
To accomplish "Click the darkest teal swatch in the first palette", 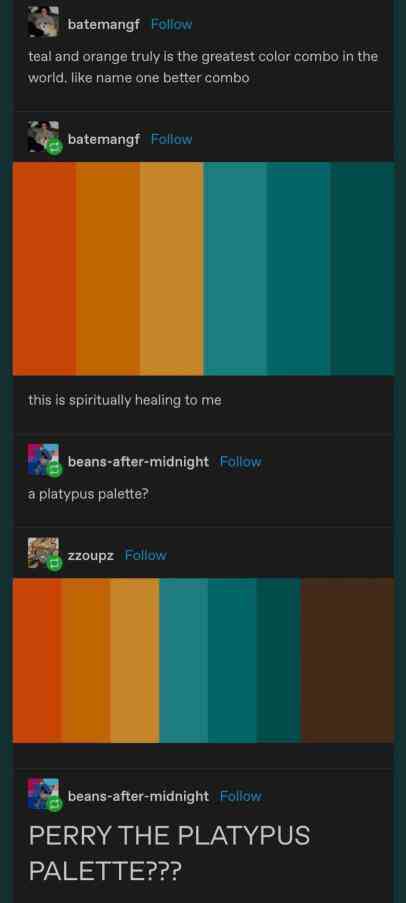I will coord(362,269).
